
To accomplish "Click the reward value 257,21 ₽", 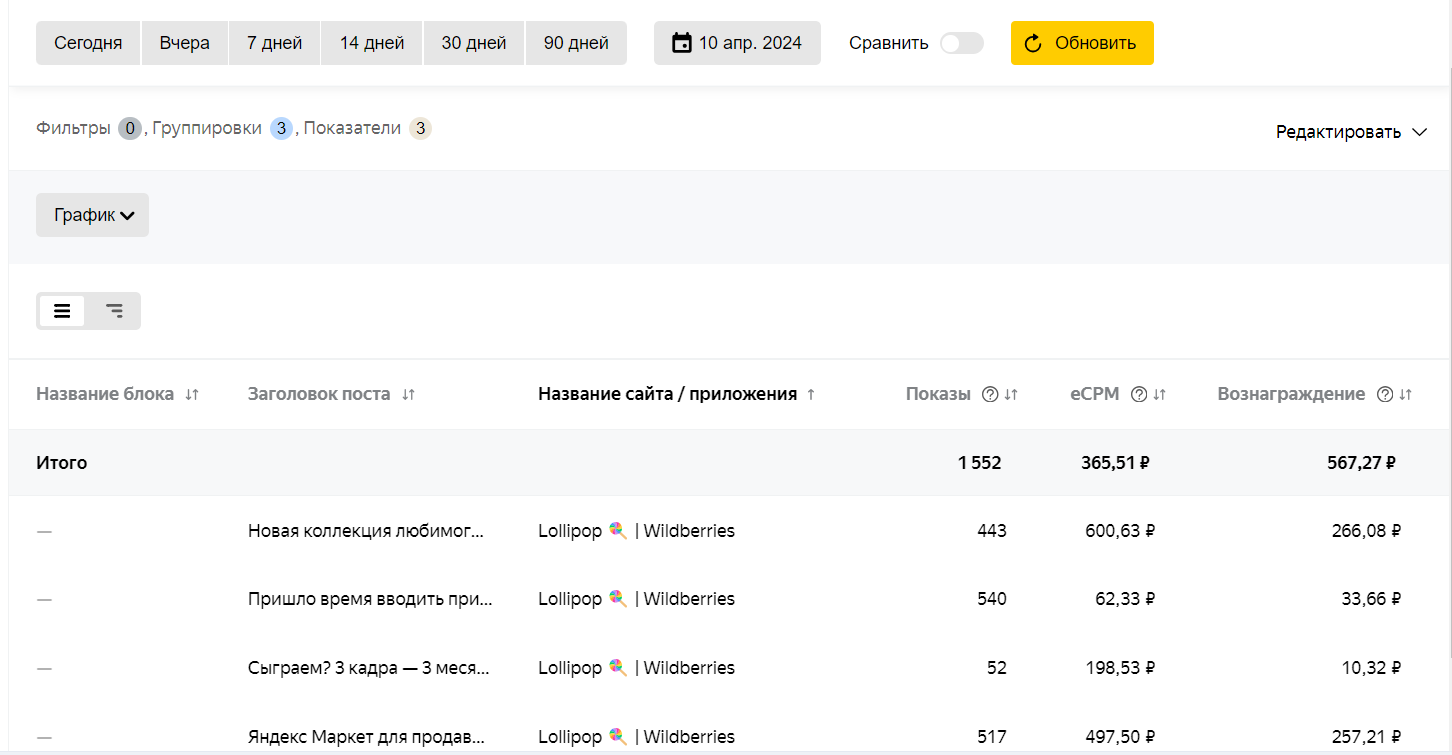I will (x=1366, y=737).
